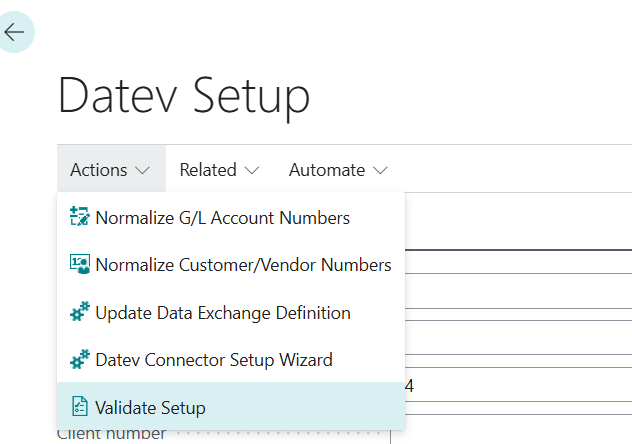The height and width of the screenshot is (444, 632).
Task: Click the Update Data Exchange Definition gear icon
Action: click(x=79, y=313)
